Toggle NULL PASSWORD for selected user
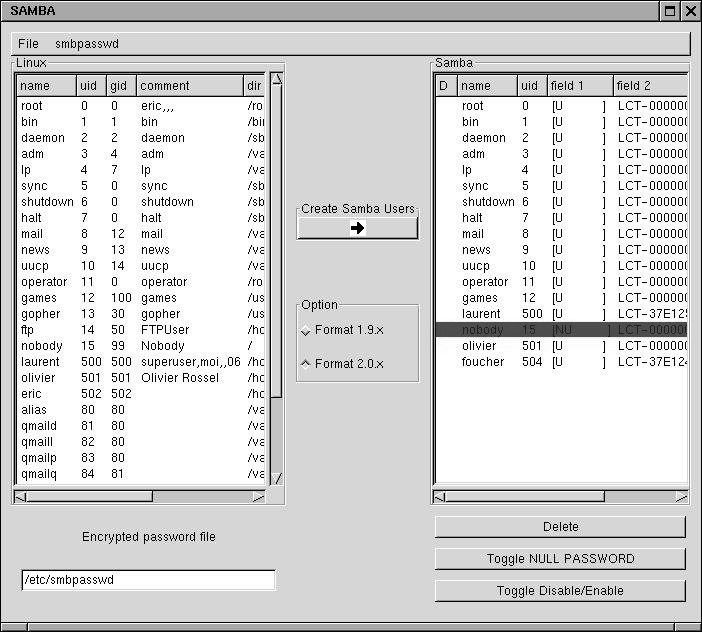The width and height of the screenshot is (702, 632). tap(560, 559)
